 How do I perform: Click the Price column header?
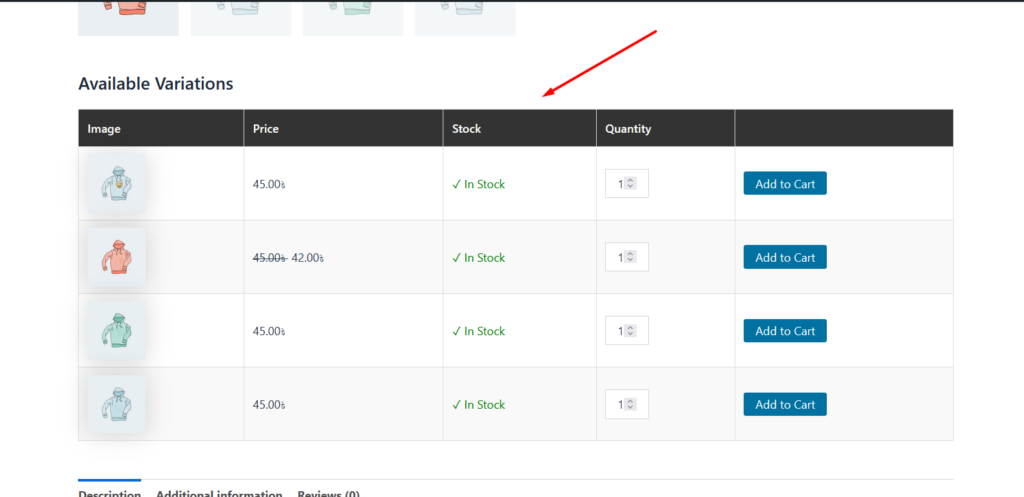(265, 129)
